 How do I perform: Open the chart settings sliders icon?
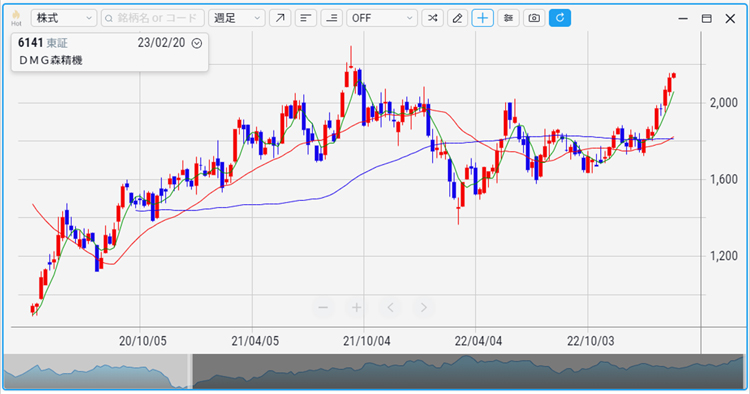tap(508, 18)
